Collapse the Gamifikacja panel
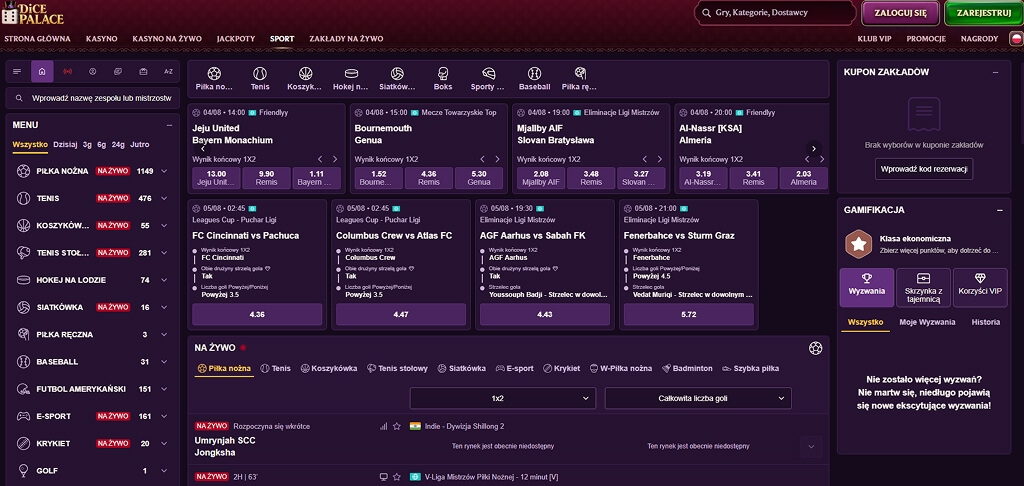Viewport: 1024px width, 486px height. (x=999, y=210)
